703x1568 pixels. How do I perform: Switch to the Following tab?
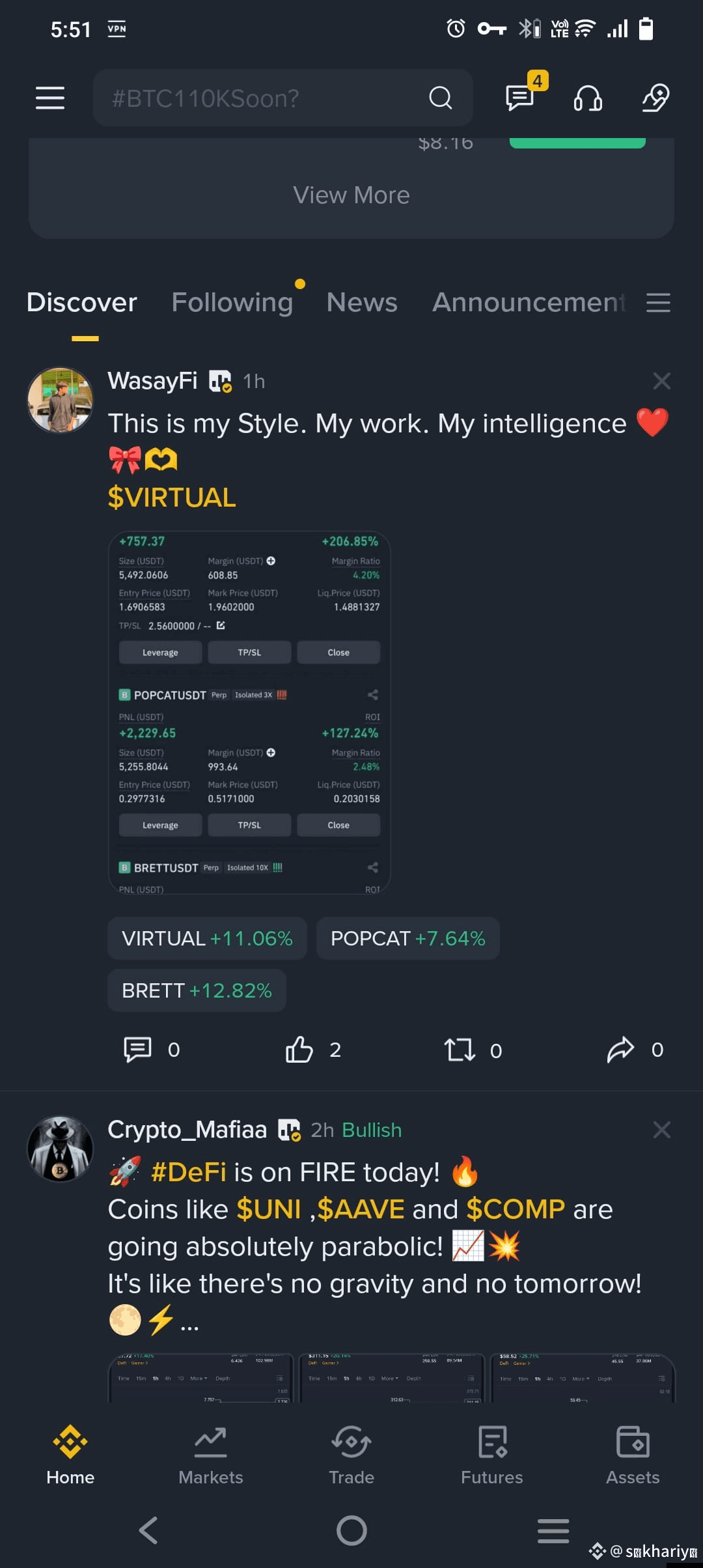(x=232, y=302)
